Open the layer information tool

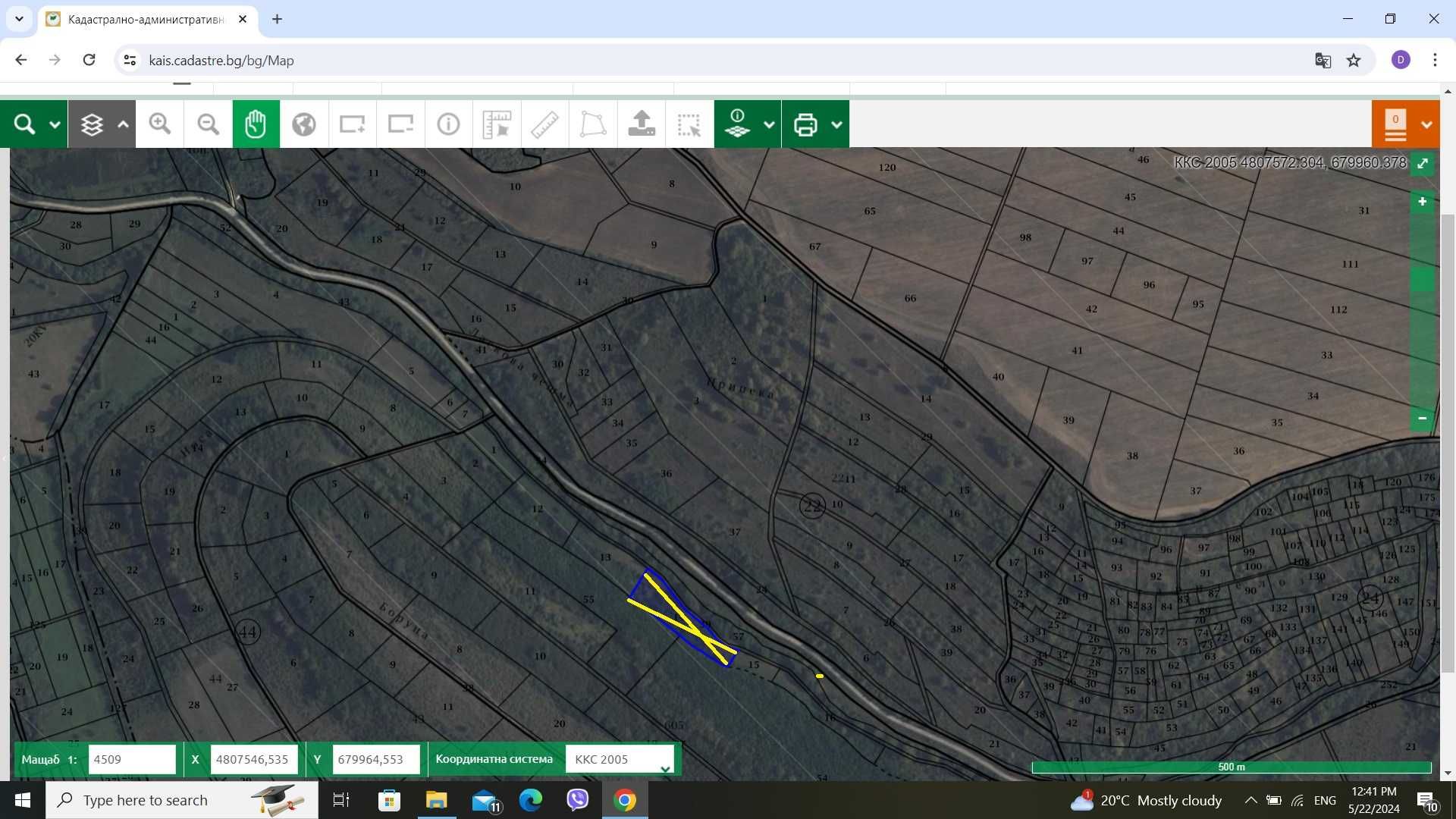(737, 124)
